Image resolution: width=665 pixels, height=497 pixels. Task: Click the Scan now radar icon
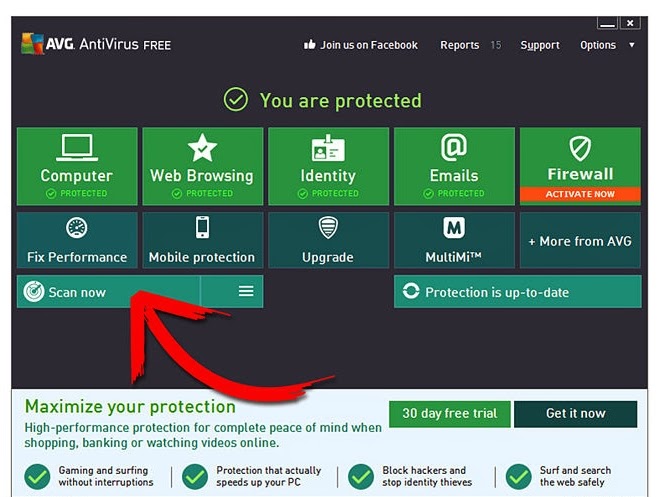34,292
